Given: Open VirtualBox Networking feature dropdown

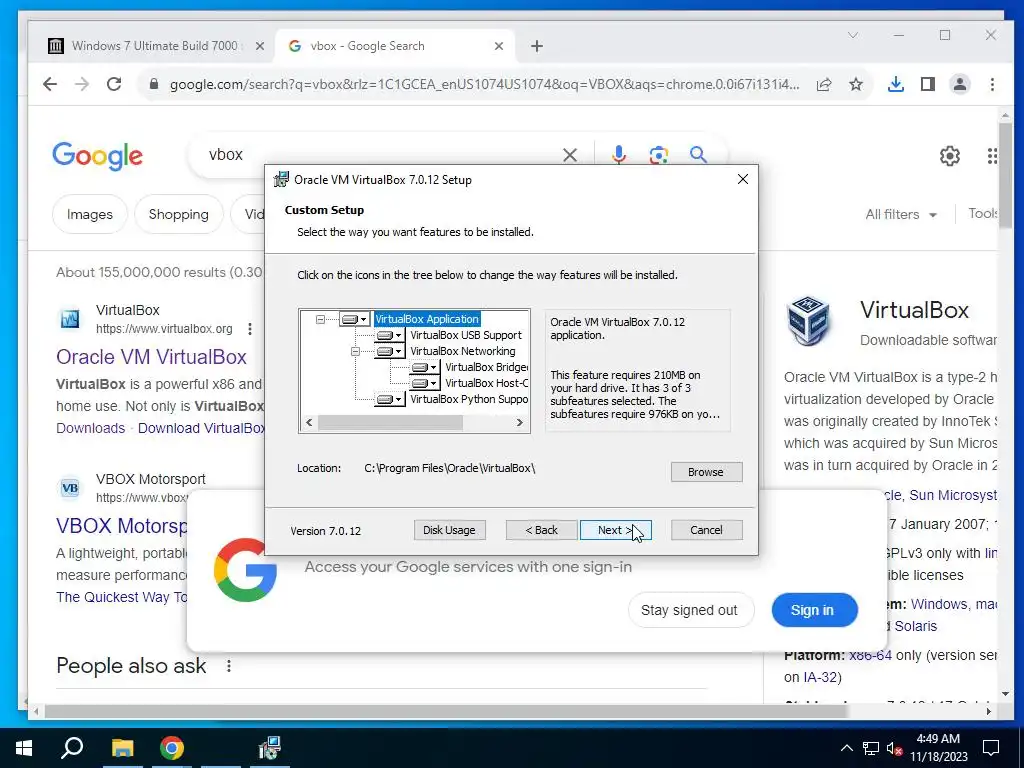Looking at the screenshot, I should (x=390, y=351).
